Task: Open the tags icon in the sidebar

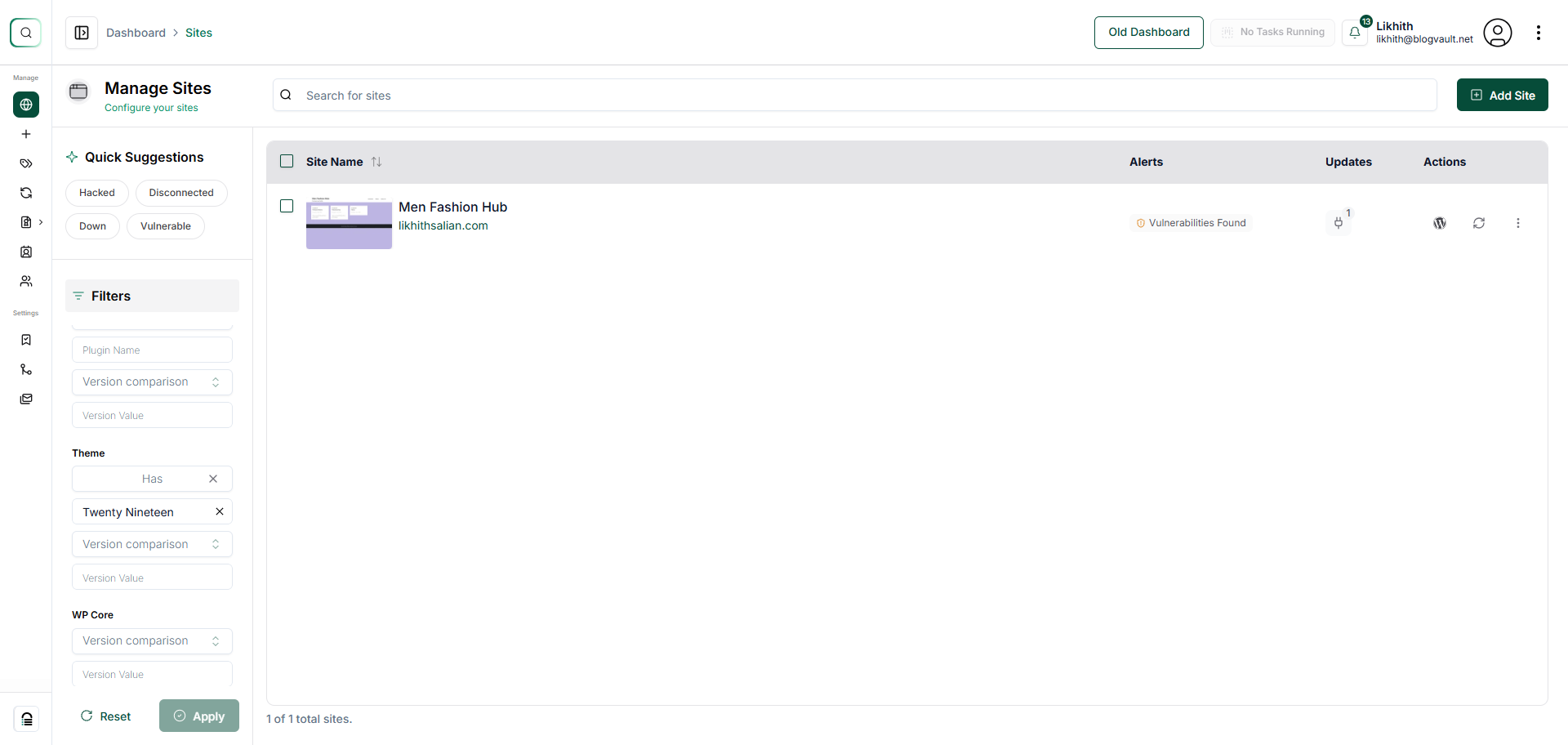Action: tap(25, 163)
